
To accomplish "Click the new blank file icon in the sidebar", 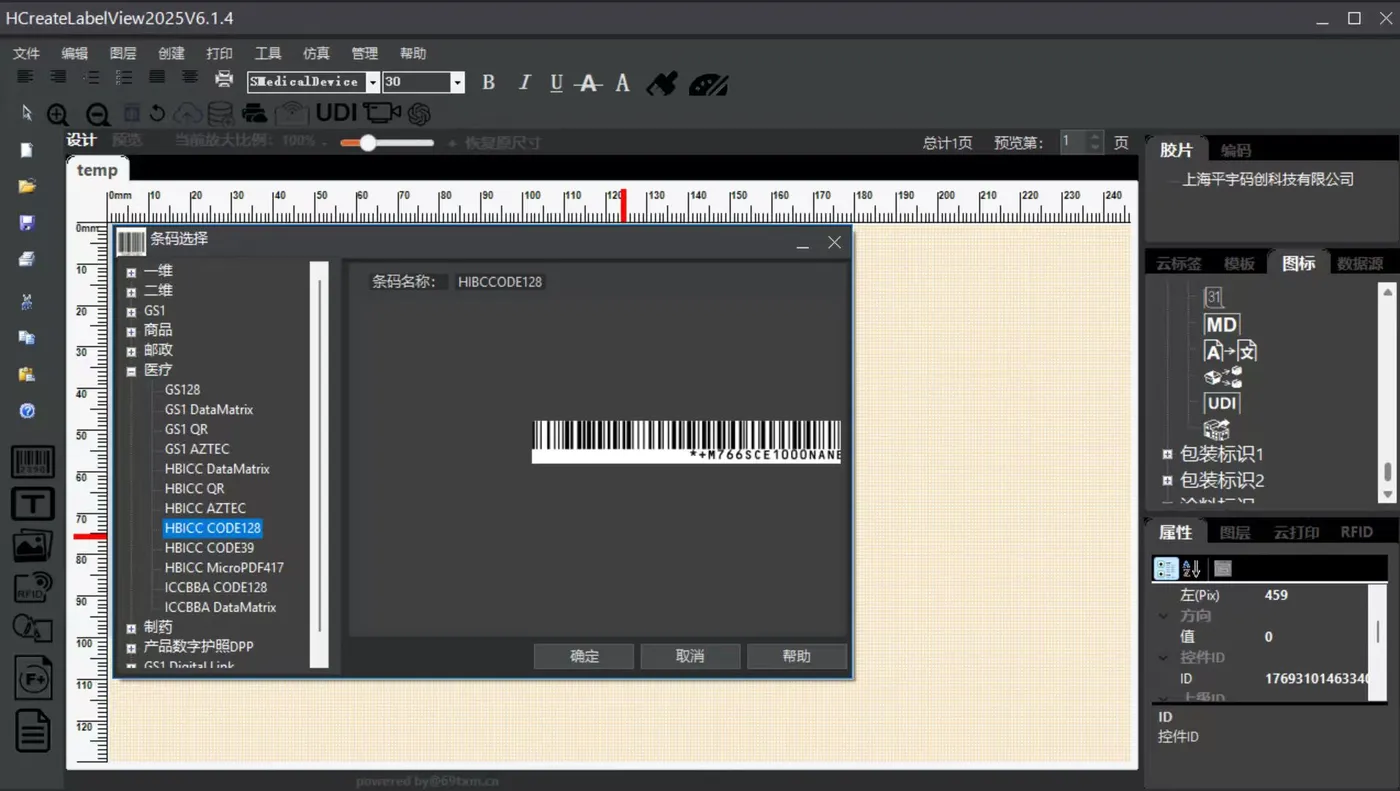I will [27, 150].
